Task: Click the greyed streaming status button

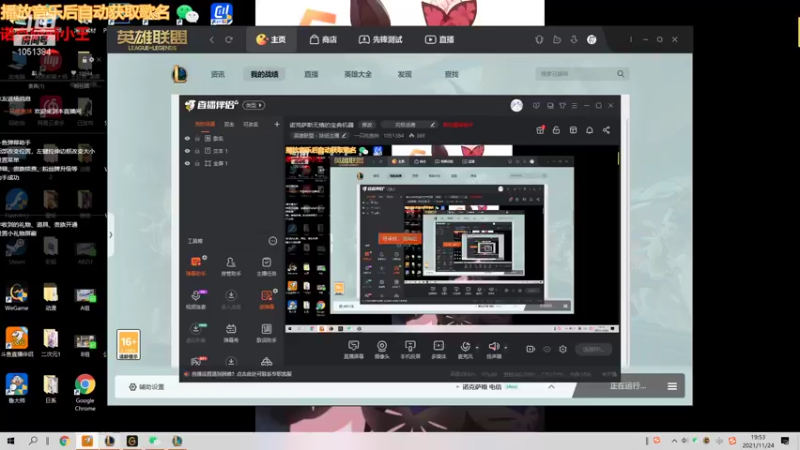Action: (x=593, y=349)
